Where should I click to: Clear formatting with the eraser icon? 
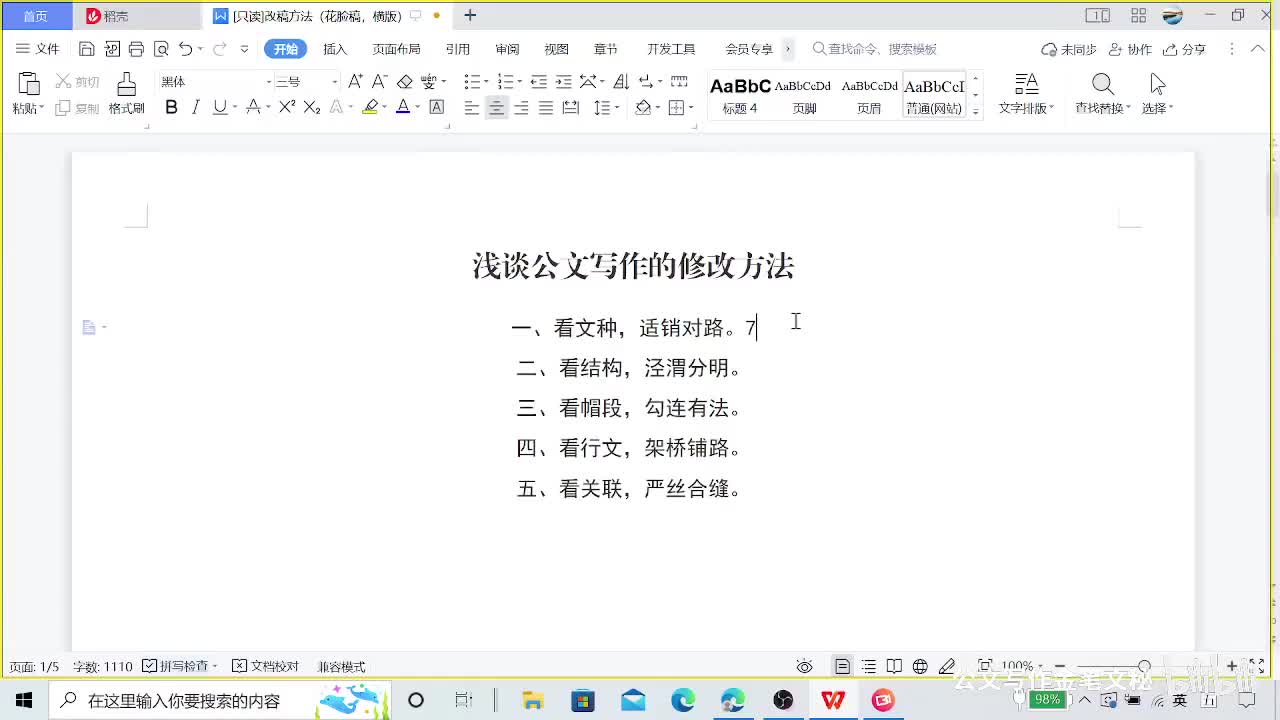coord(405,81)
